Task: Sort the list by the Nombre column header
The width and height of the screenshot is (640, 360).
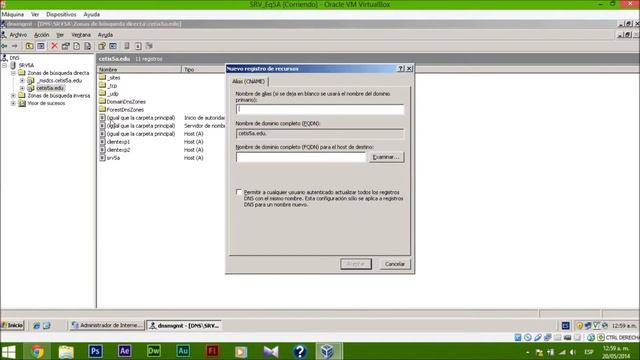Action: 139,70
